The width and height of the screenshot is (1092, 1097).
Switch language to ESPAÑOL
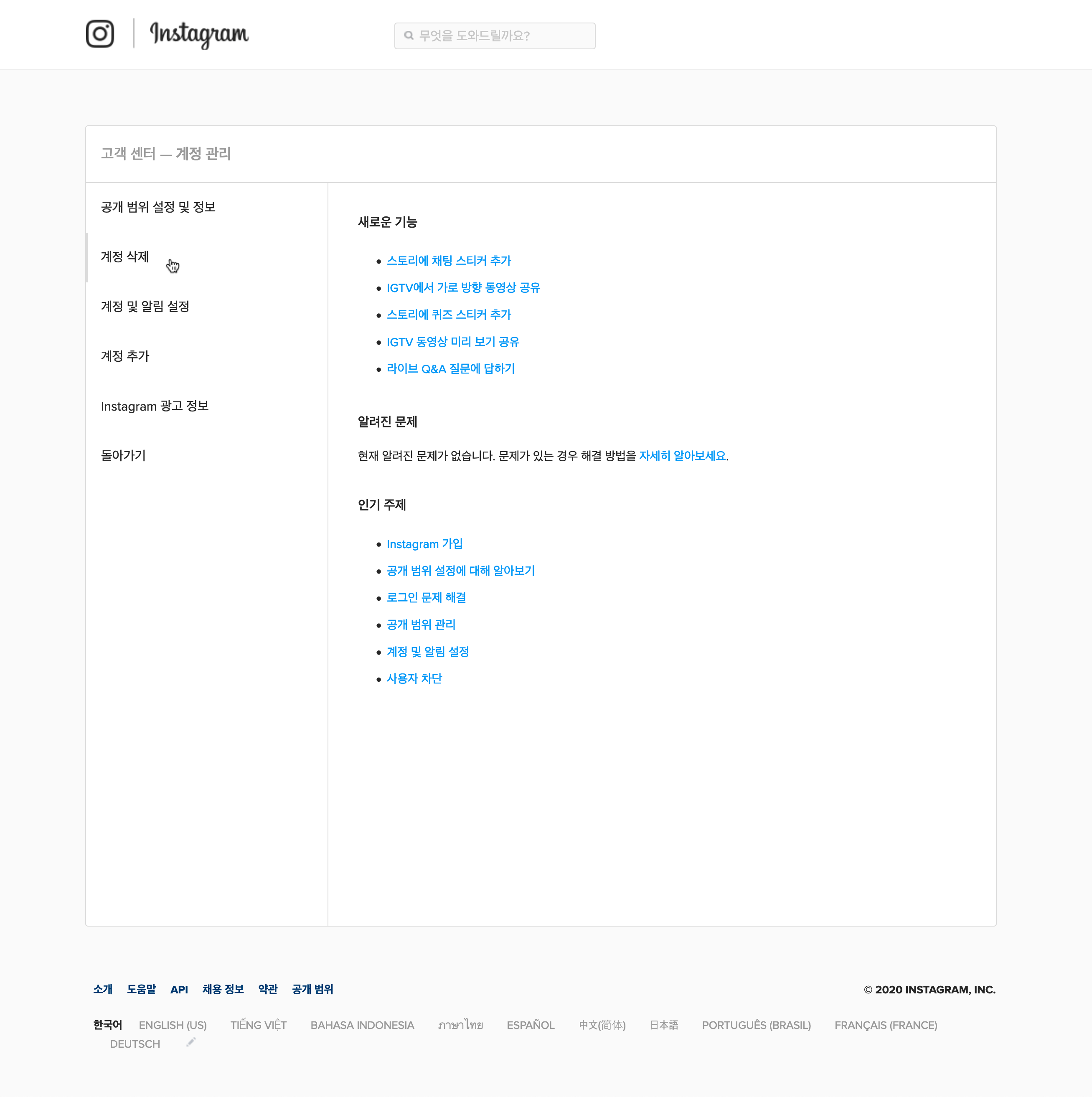coord(531,1026)
